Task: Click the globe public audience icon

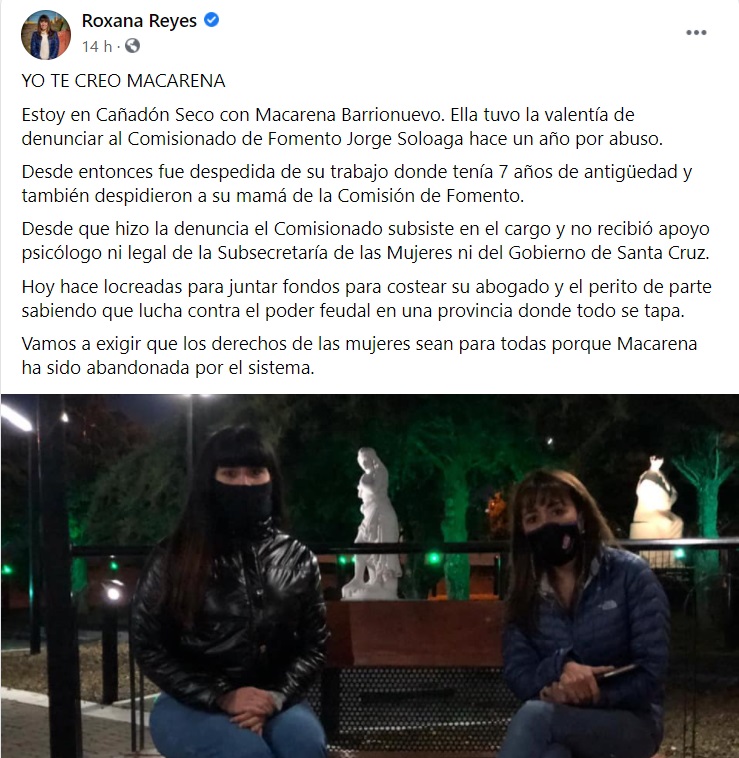Action: pos(132,46)
